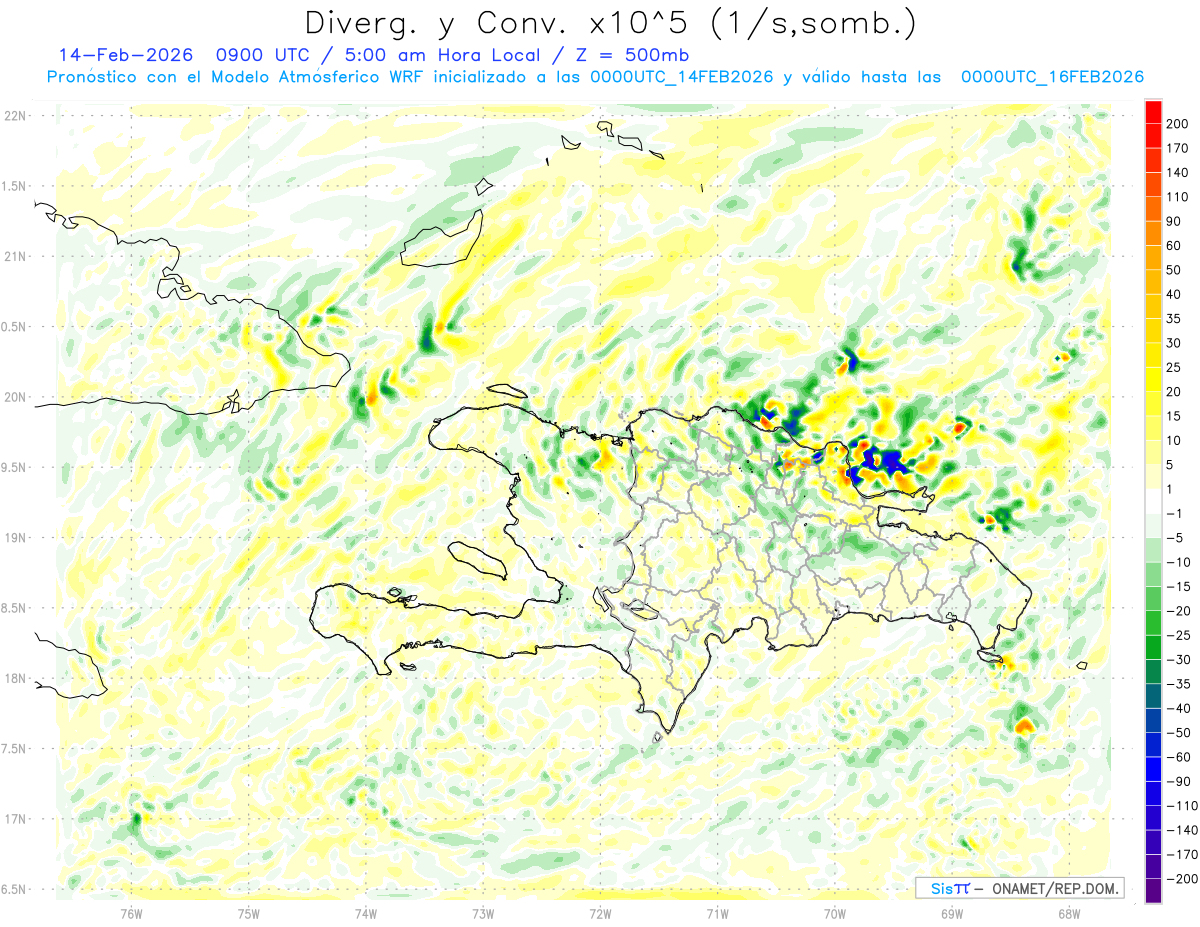Click the '74W' longitude label
This screenshot has height=927, width=1200.
pos(366,912)
